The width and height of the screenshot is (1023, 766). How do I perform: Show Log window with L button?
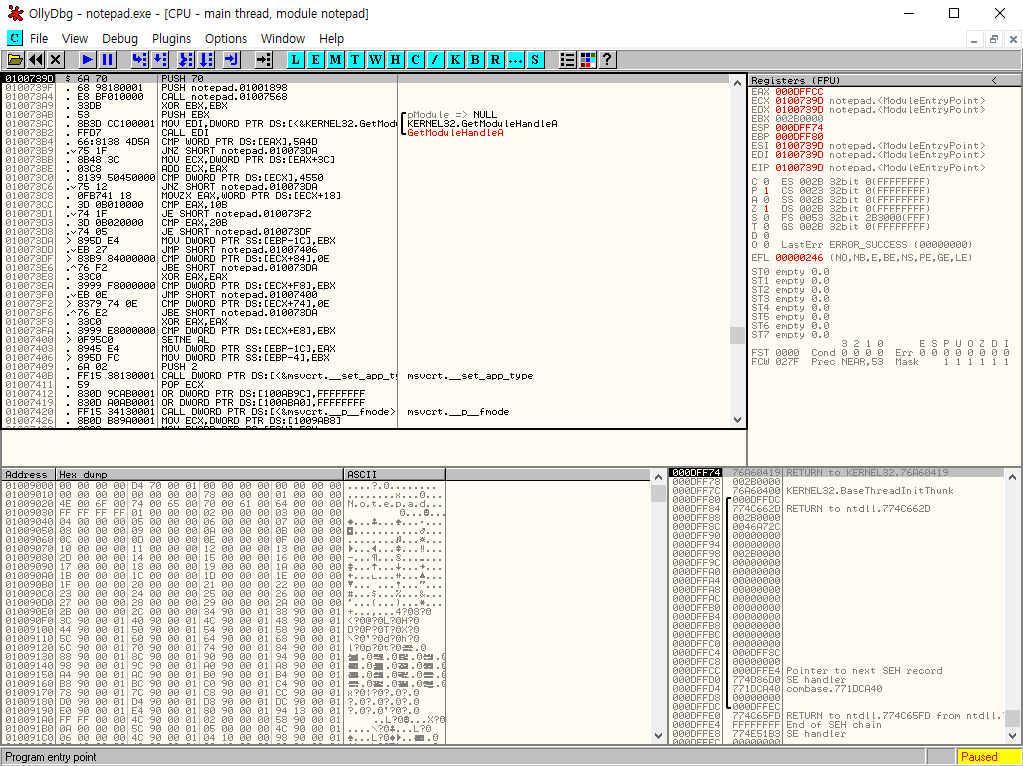click(296, 60)
